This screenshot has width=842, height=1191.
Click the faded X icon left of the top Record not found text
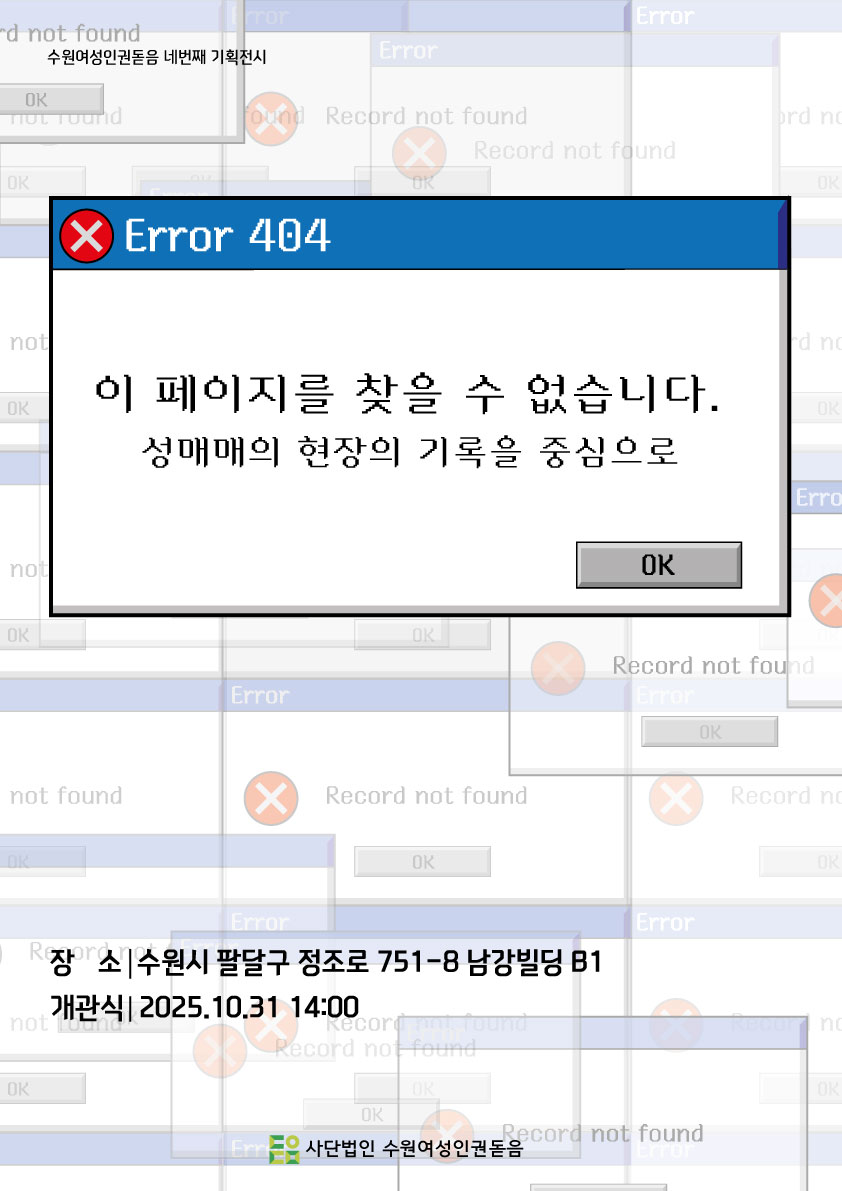(271, 119)
